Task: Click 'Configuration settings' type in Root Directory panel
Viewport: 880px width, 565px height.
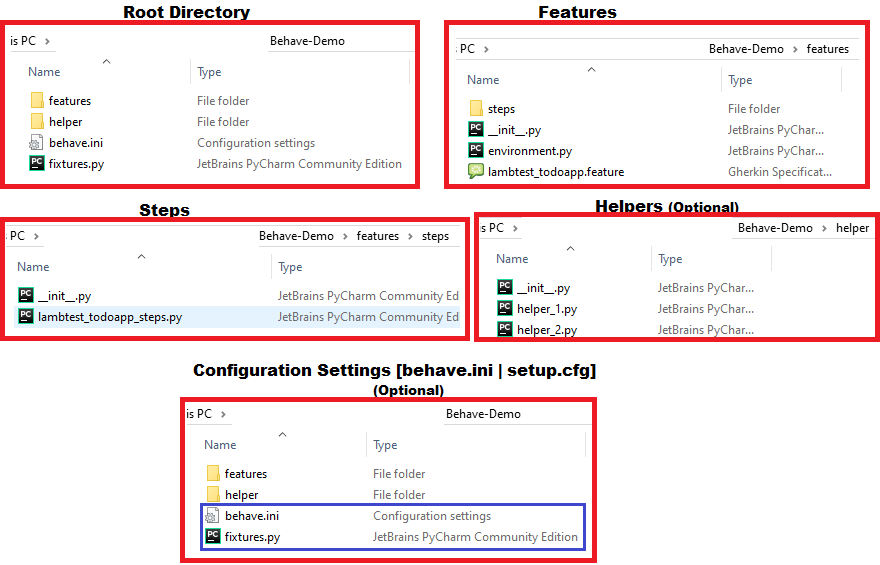Action: [x=256, y=143]
